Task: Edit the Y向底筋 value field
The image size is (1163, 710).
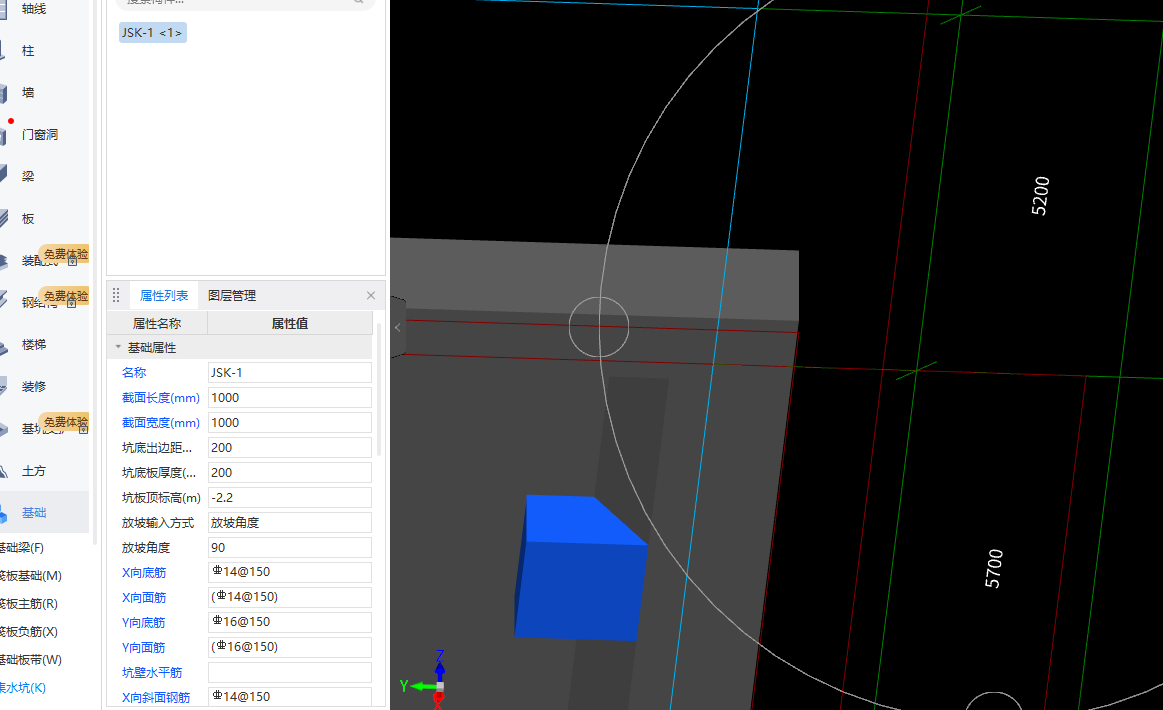Action: tap(289, 622)
